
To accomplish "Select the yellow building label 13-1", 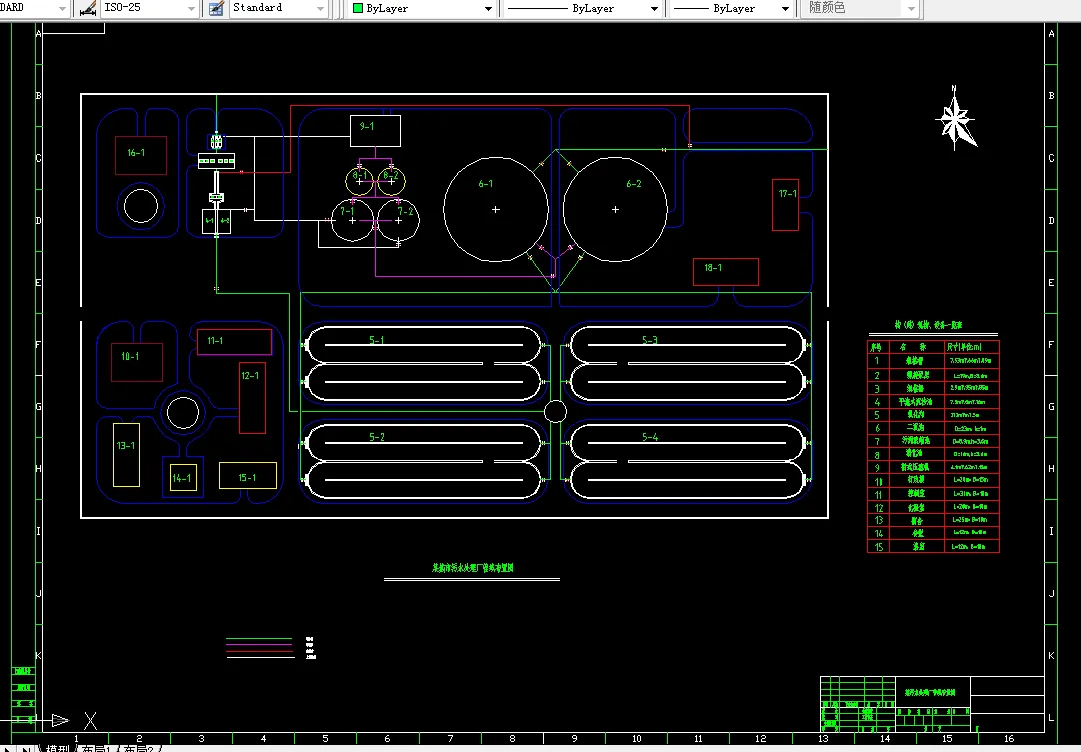I will (125, 446).
